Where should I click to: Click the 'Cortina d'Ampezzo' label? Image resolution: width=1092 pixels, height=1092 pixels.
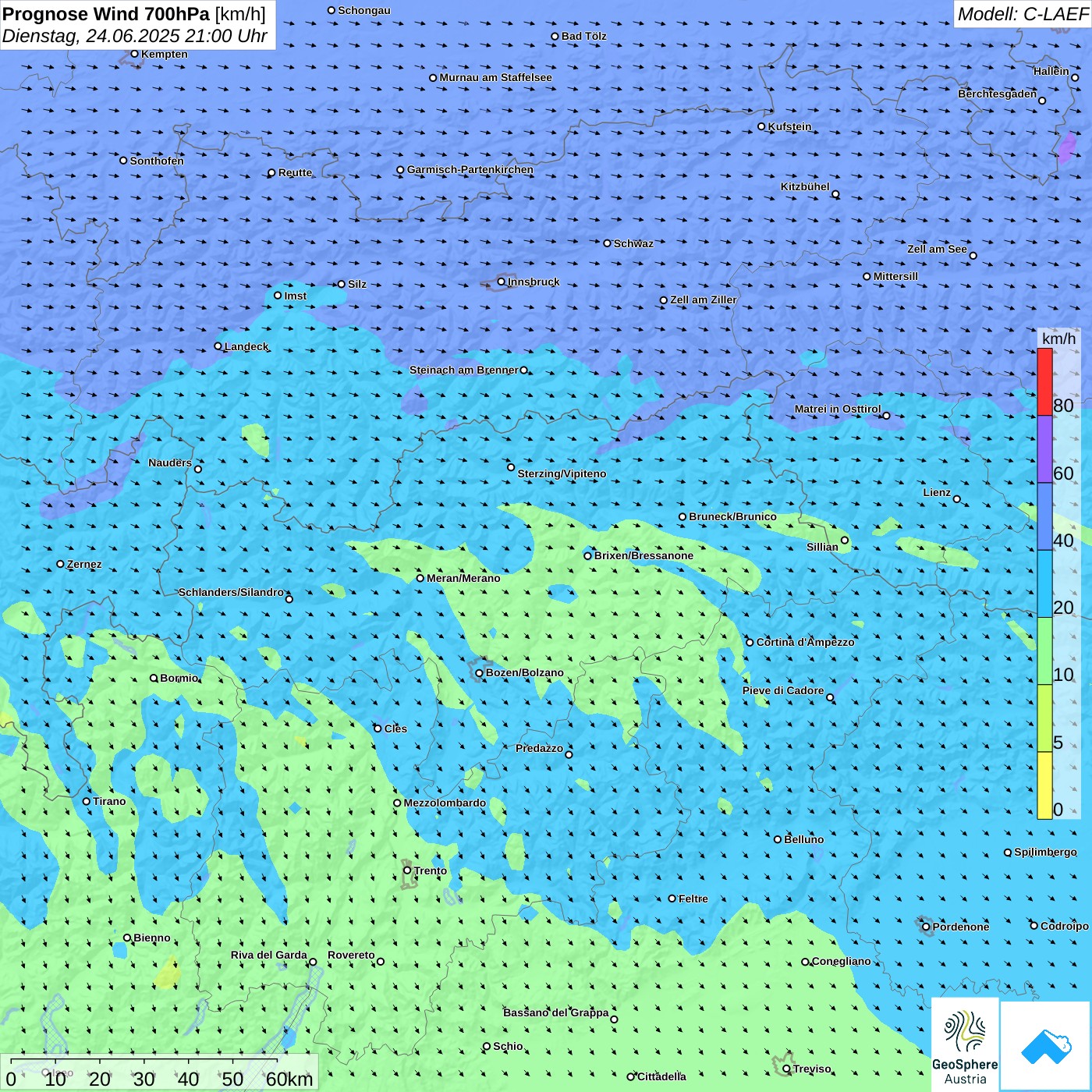(x=805, y=642)
